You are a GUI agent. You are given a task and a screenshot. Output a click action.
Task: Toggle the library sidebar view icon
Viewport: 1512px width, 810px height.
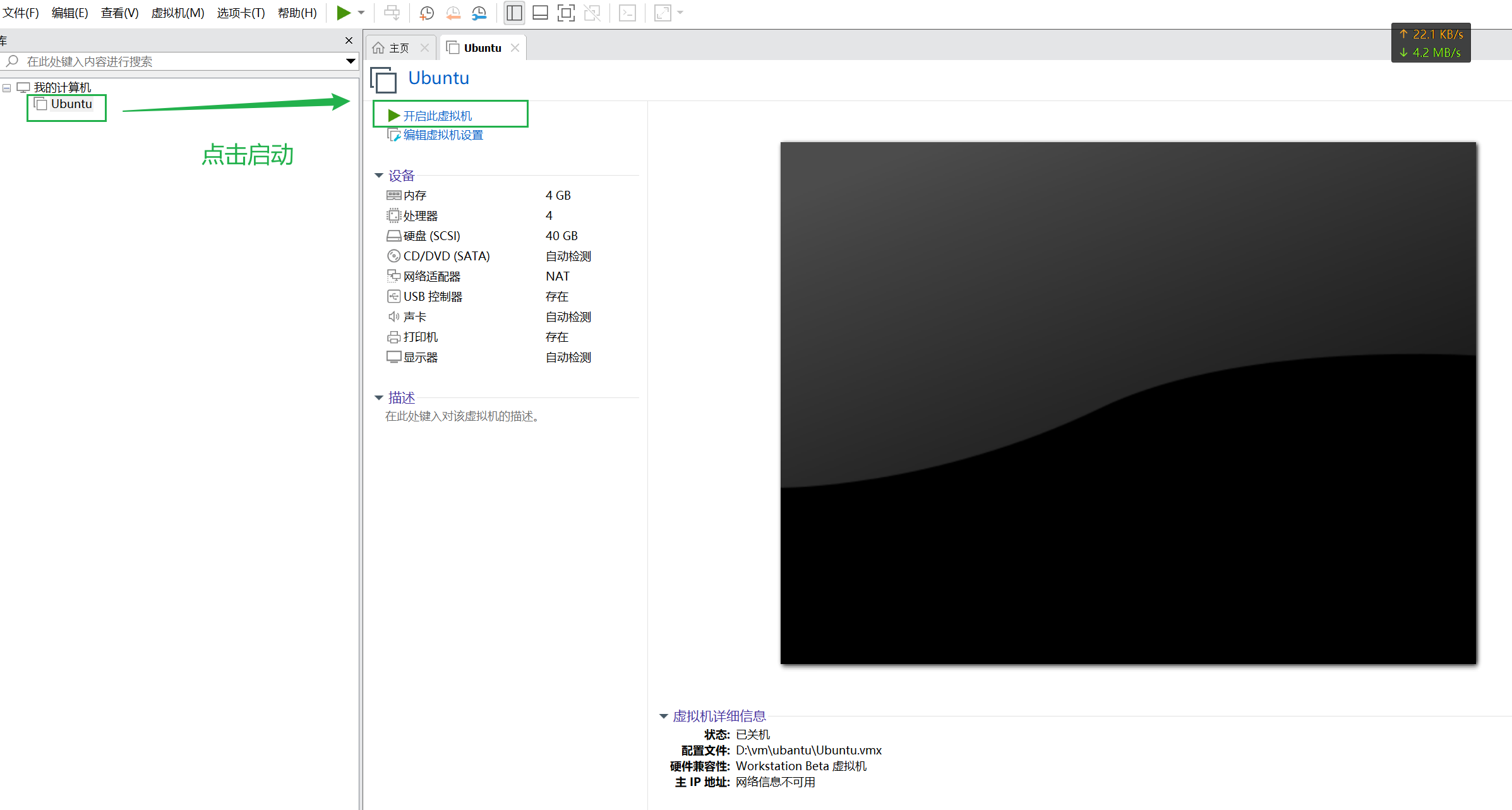514,13
